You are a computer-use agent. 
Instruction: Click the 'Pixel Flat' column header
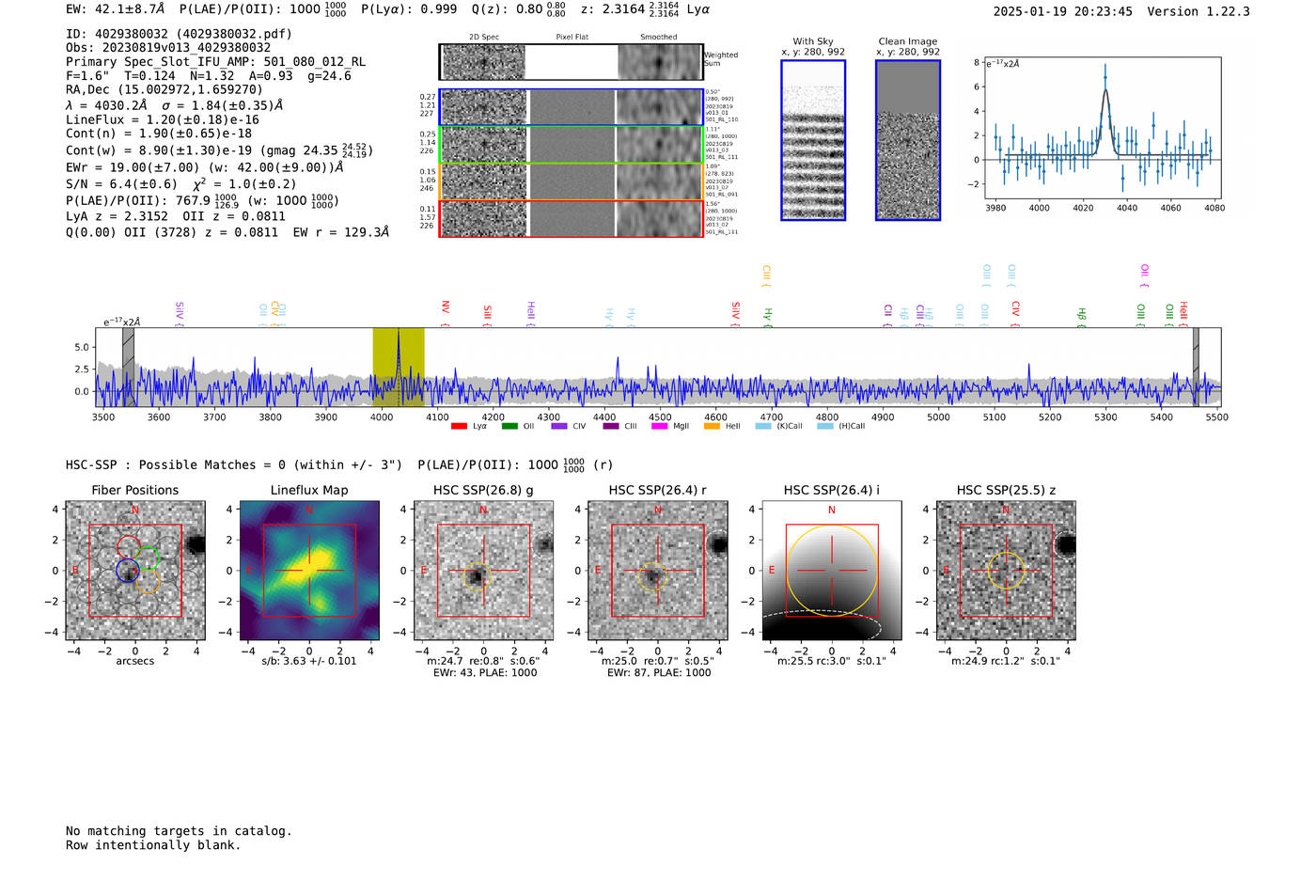click(x=572, y=38)
